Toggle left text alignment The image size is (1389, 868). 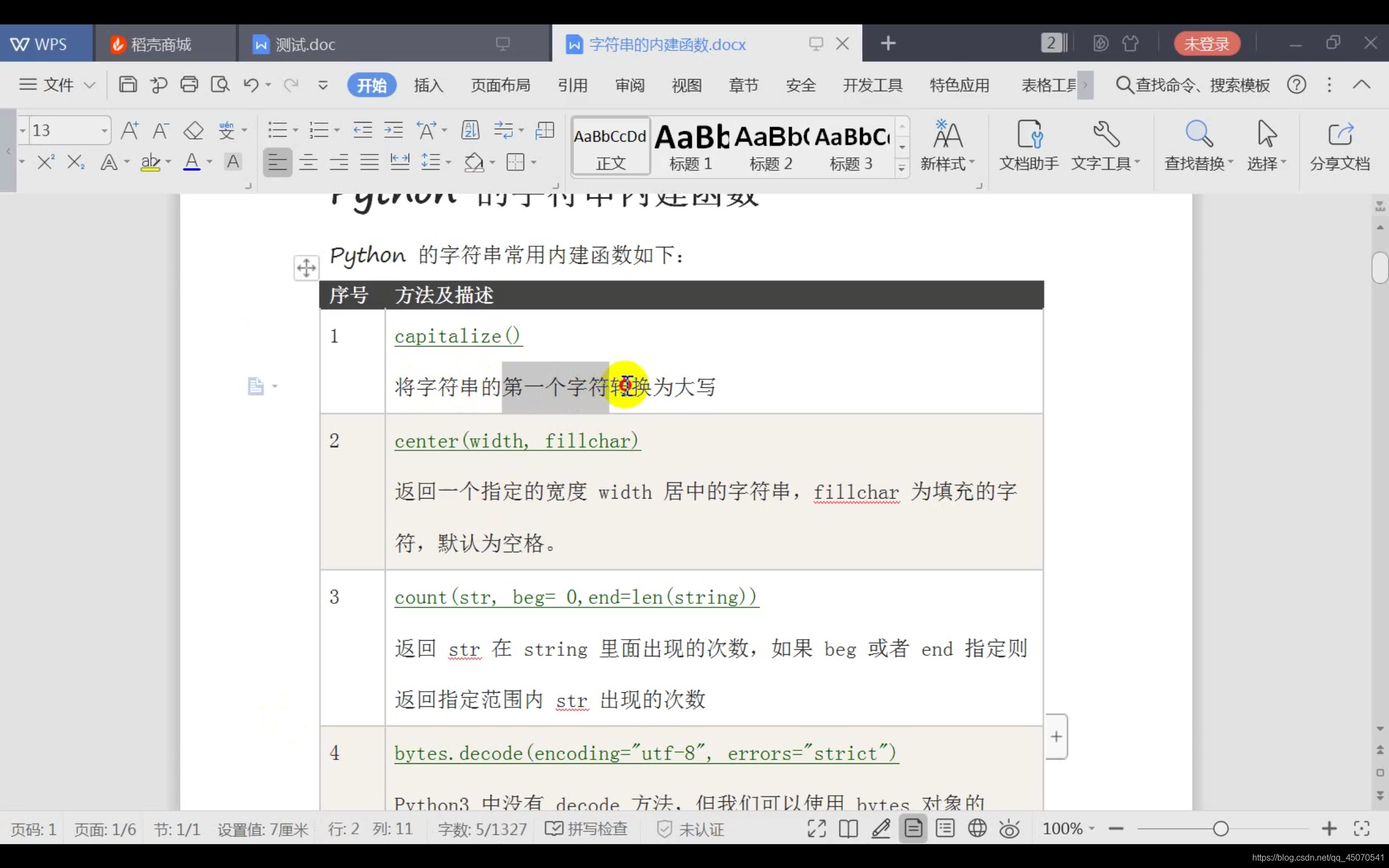pos(278,162)
